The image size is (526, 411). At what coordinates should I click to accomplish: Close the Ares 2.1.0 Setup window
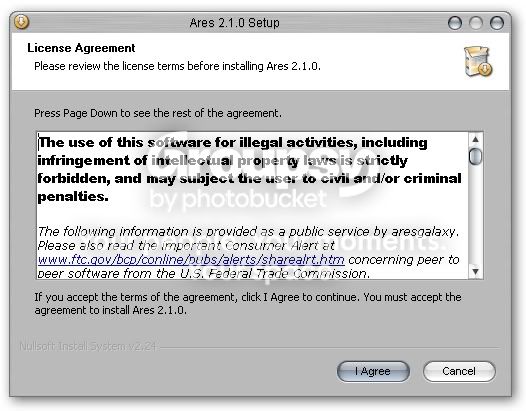click(x=497, y=23)
